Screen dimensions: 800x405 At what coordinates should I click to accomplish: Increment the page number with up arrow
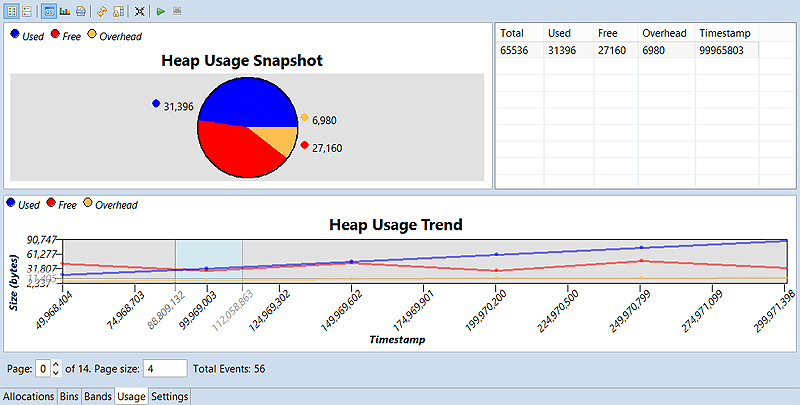pyautogui.click(x=56, y=363)
